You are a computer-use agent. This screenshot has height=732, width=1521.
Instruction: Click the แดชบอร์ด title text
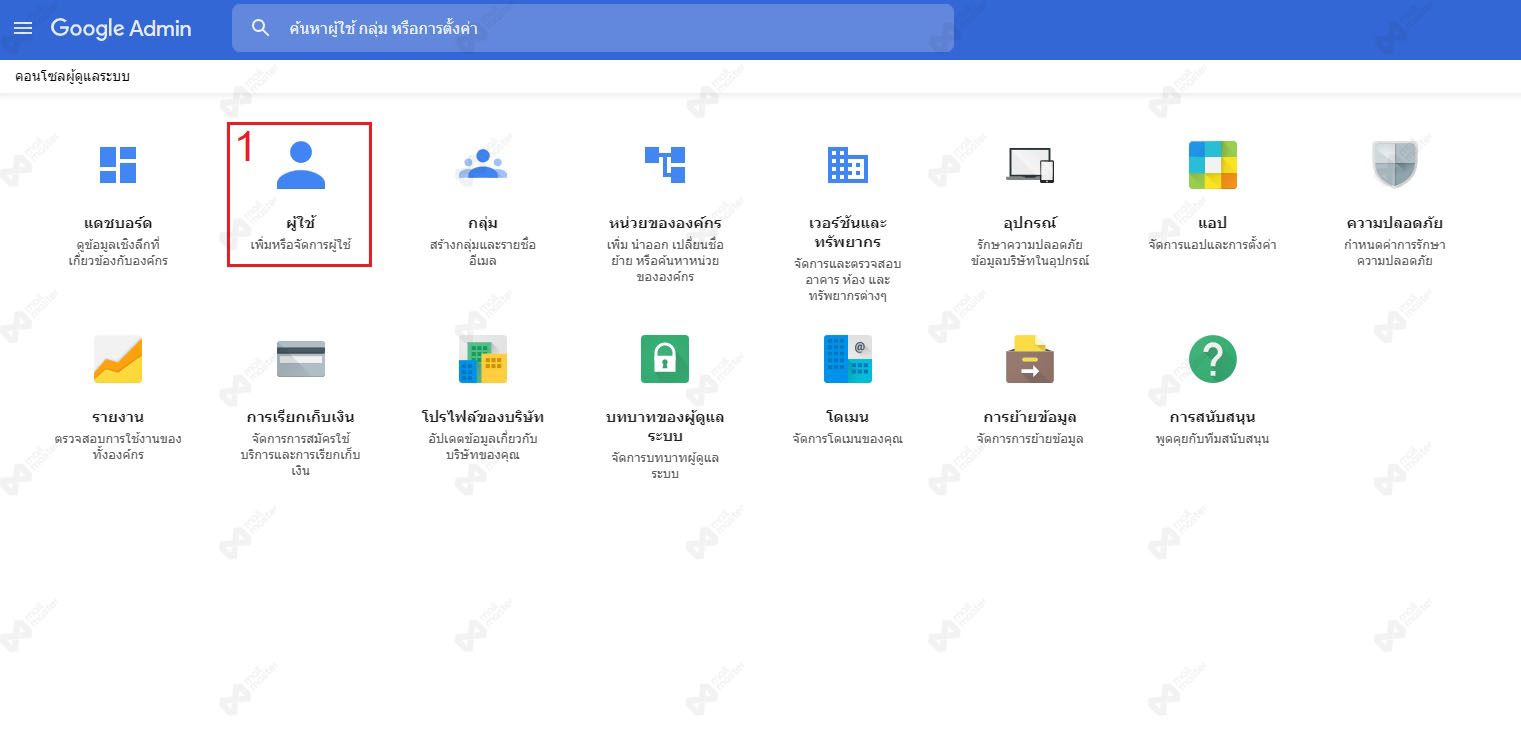[x=118, y=222]
